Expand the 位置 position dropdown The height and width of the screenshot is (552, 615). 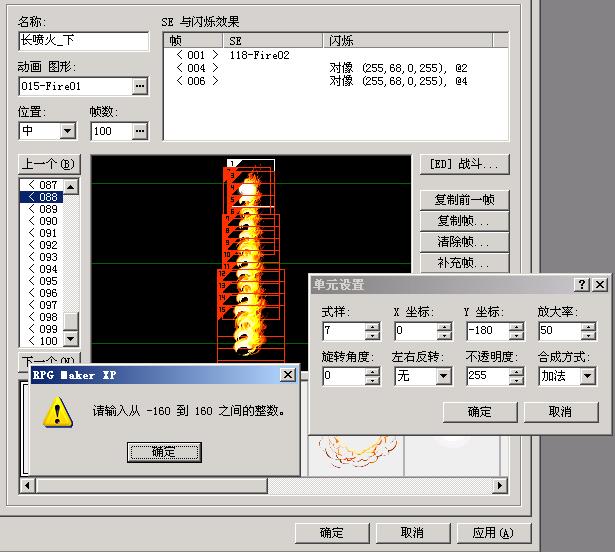pyautogui.click(x=67, y=131)
